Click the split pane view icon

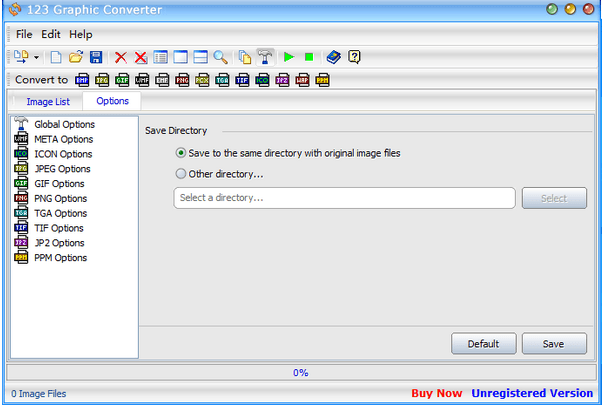pyautogui.click(x=201, y=57)
